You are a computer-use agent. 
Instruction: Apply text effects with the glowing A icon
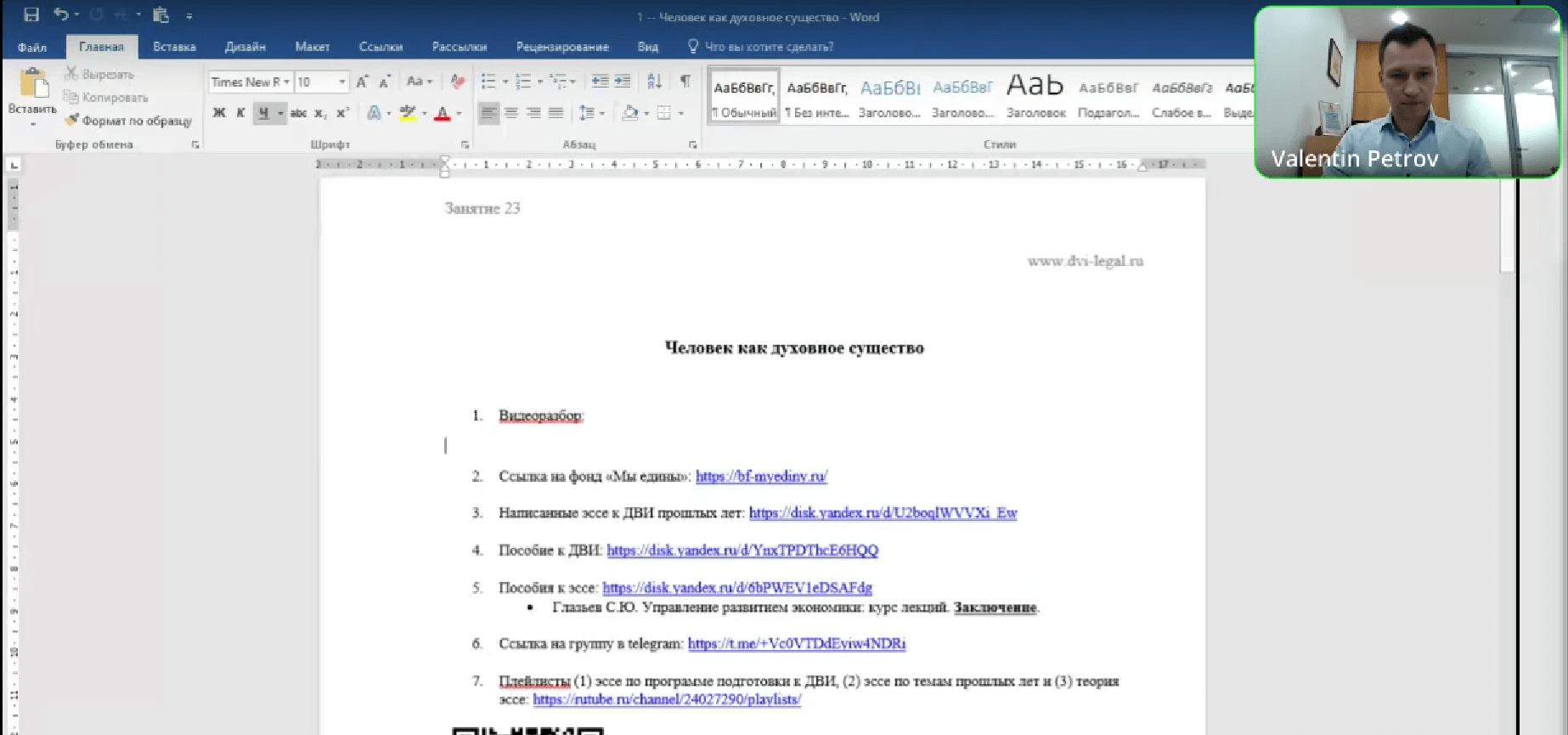pos(374,113)
